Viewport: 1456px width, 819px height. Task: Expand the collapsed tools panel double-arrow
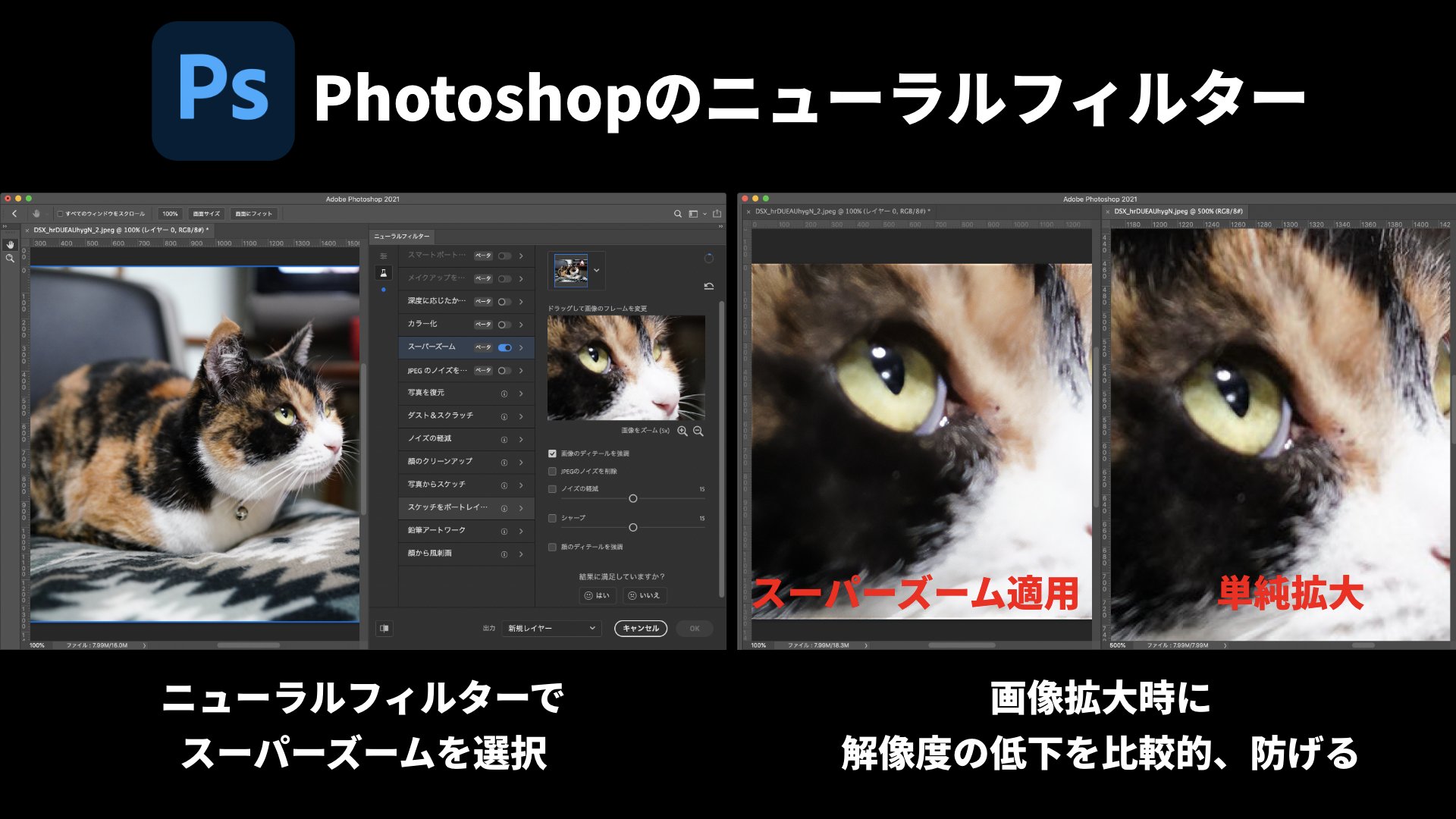[x=4, y=226]
